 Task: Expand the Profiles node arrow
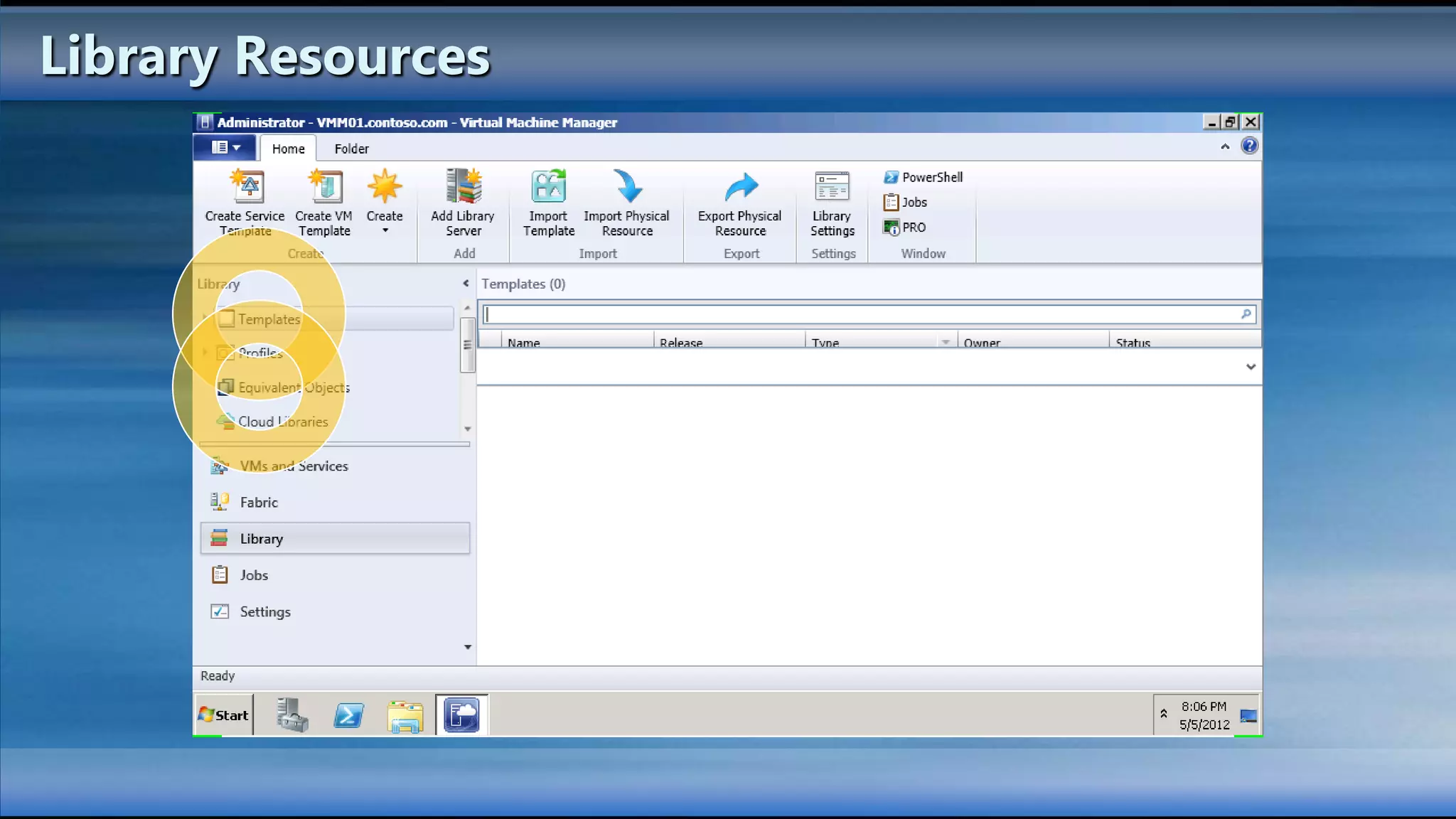pos(205,352)
